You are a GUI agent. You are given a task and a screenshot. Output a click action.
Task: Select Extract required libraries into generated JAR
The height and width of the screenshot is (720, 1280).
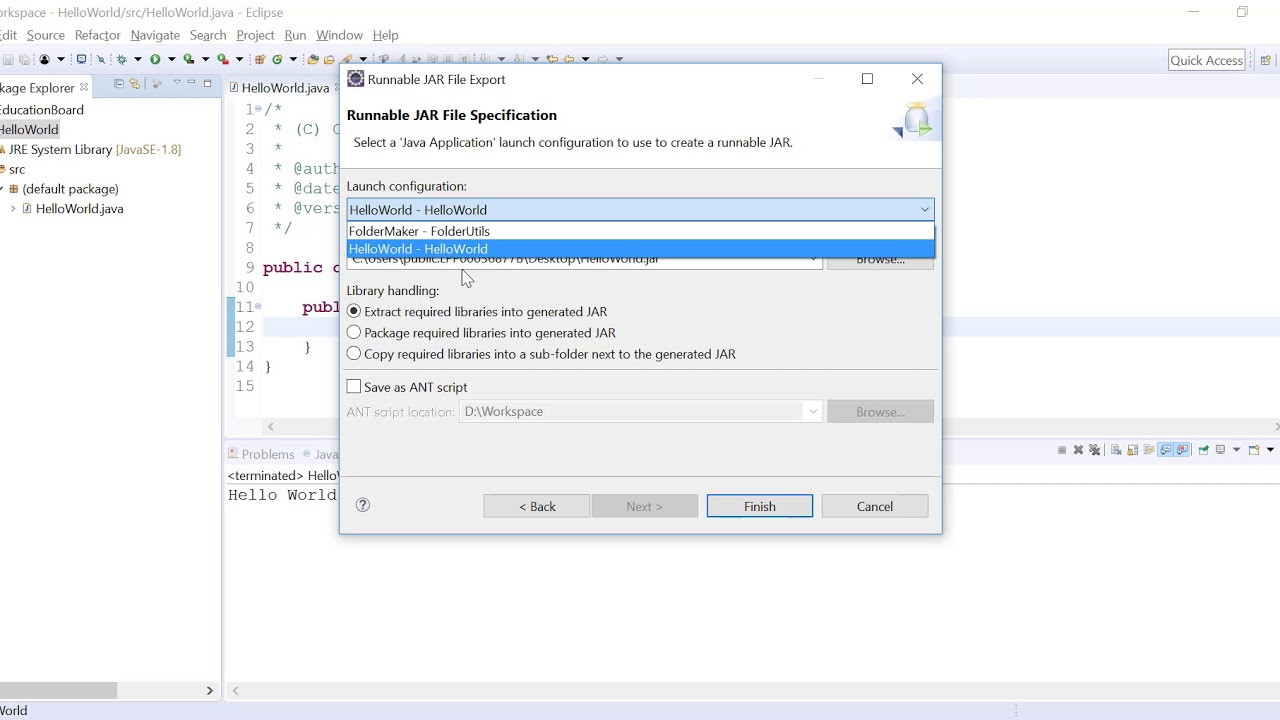[x=353, y=311]
